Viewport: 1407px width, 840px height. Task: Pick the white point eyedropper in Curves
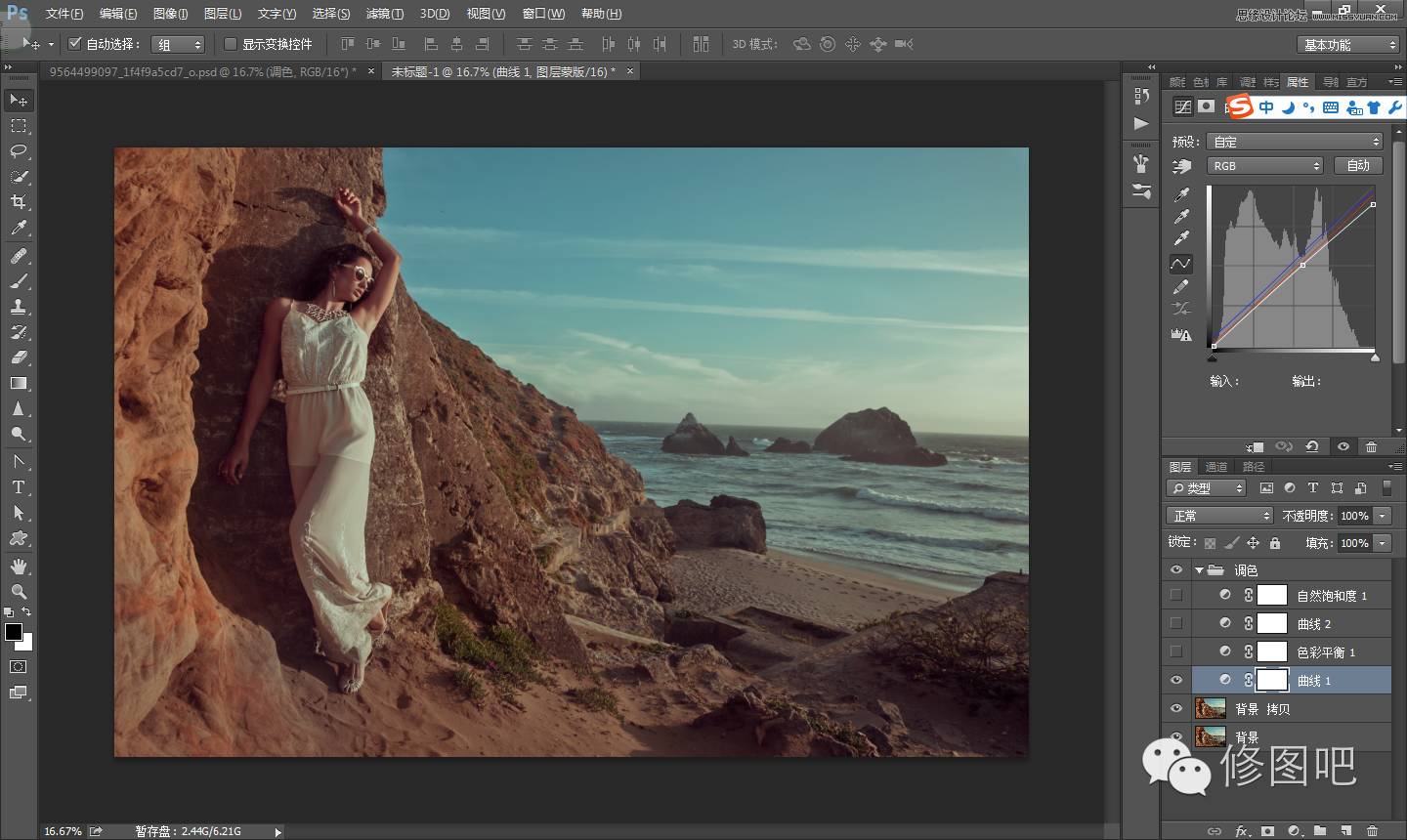pyautogui.click(x=1181, y=238)
